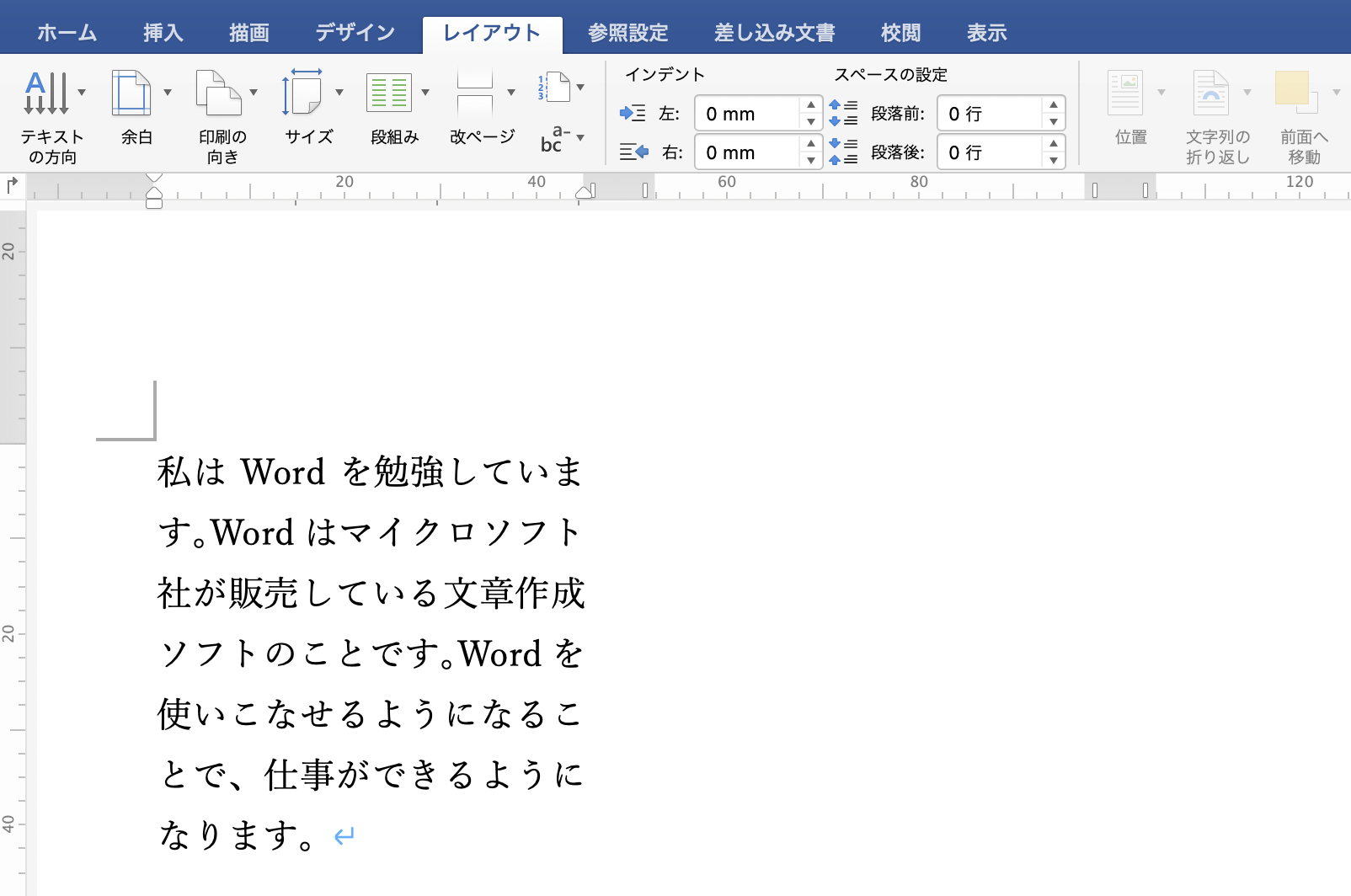This screenshot has height=896, width=1351.
Task: Expand the 余白 dropdown arrow
Action: tap(168, 93)
